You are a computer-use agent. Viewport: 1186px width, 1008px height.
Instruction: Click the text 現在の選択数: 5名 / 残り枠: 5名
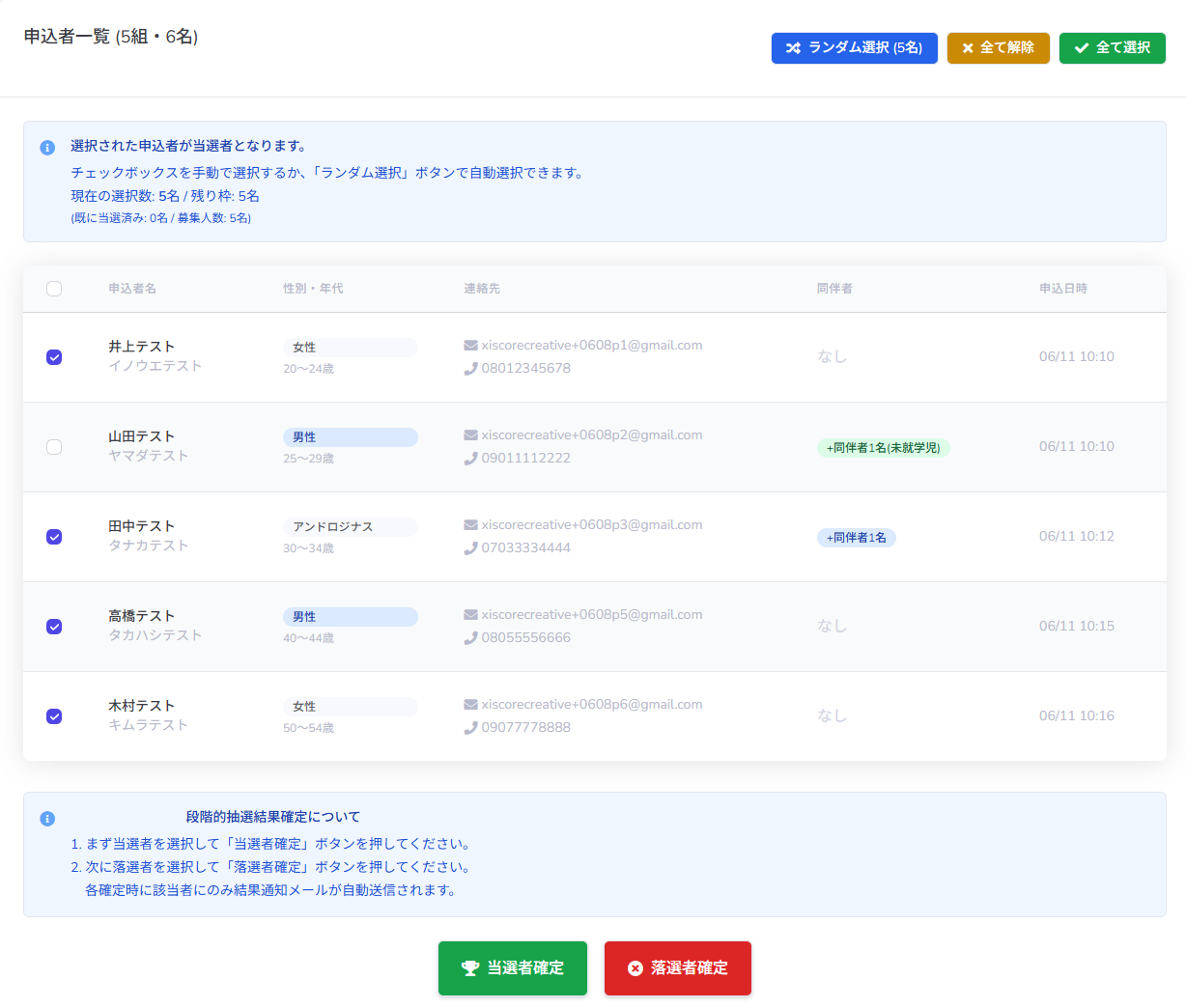[165, 196]
